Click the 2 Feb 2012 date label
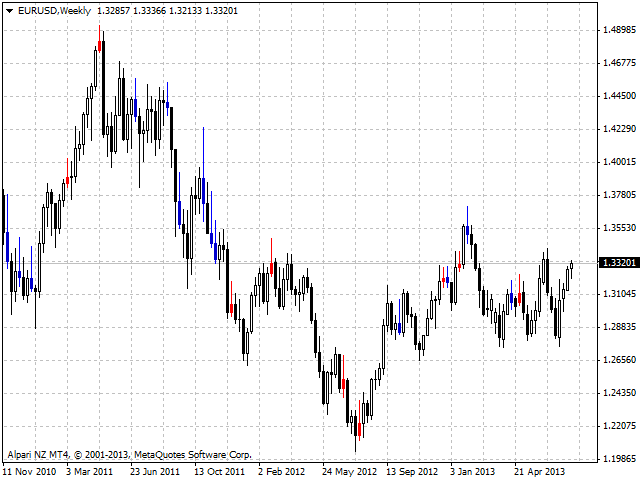 pos(282,471)
